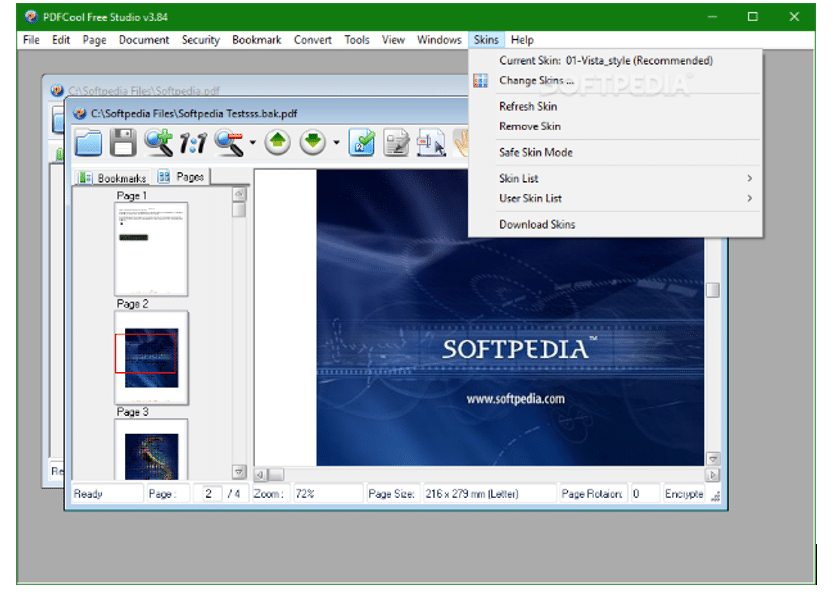Click the save floppy disk icon
835x598 pixels.
pyautogui.click(x=123, y=143)
